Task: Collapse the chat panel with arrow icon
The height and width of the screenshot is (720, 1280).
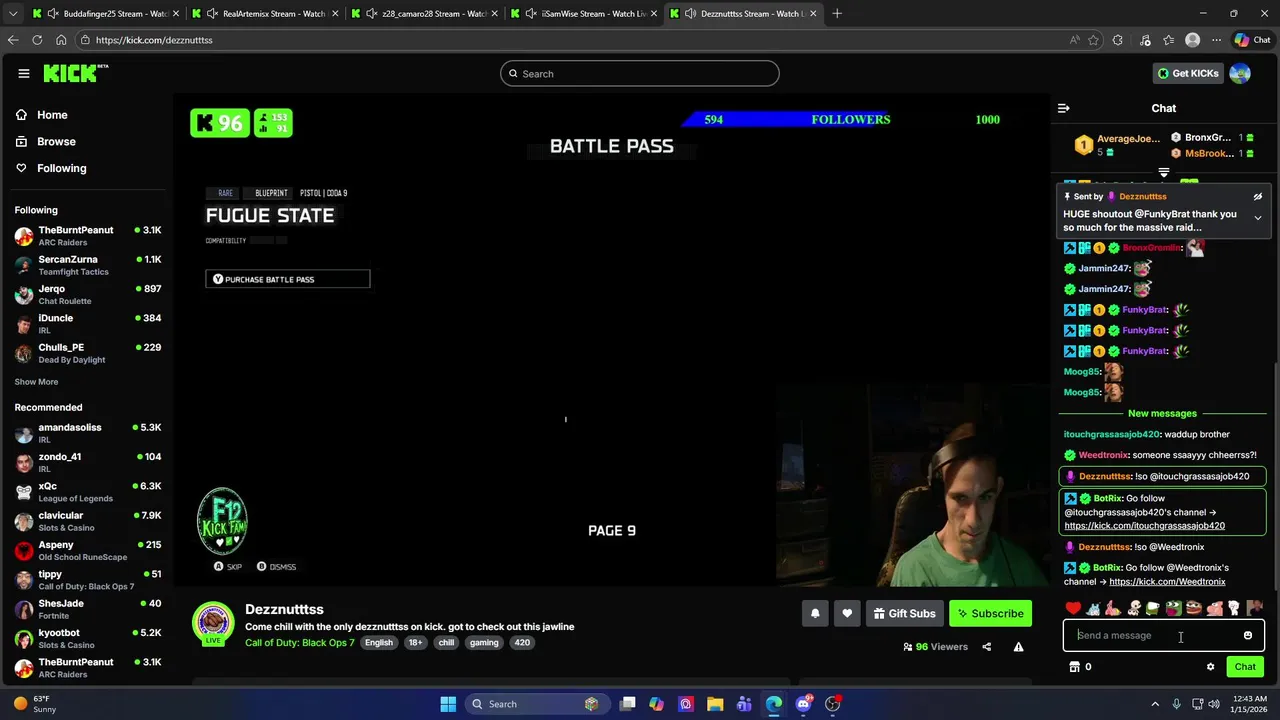Action: pos(1063,108)
